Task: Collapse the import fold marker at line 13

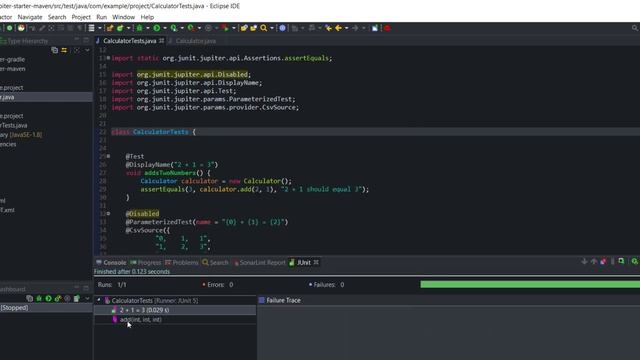Action: coord(108,58)
